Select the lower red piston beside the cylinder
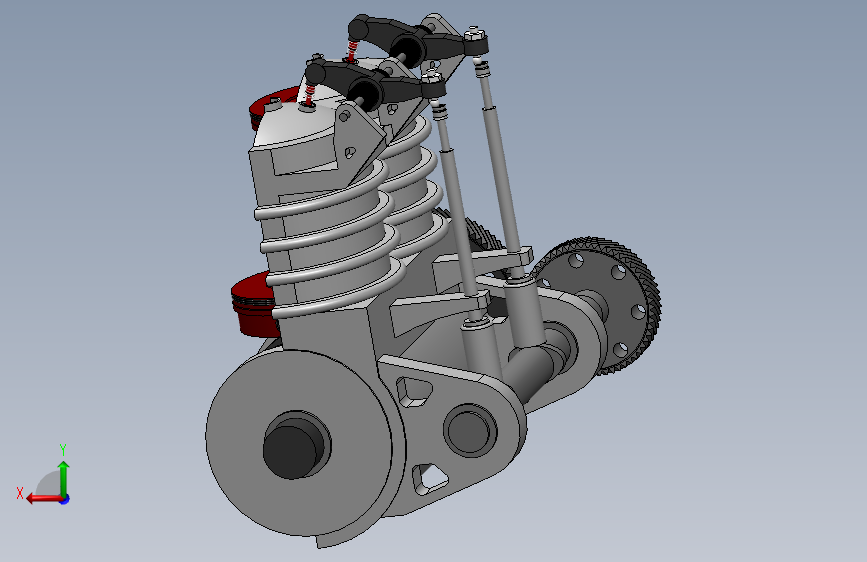This screenshot has width=867, height=562. [254, 304]
